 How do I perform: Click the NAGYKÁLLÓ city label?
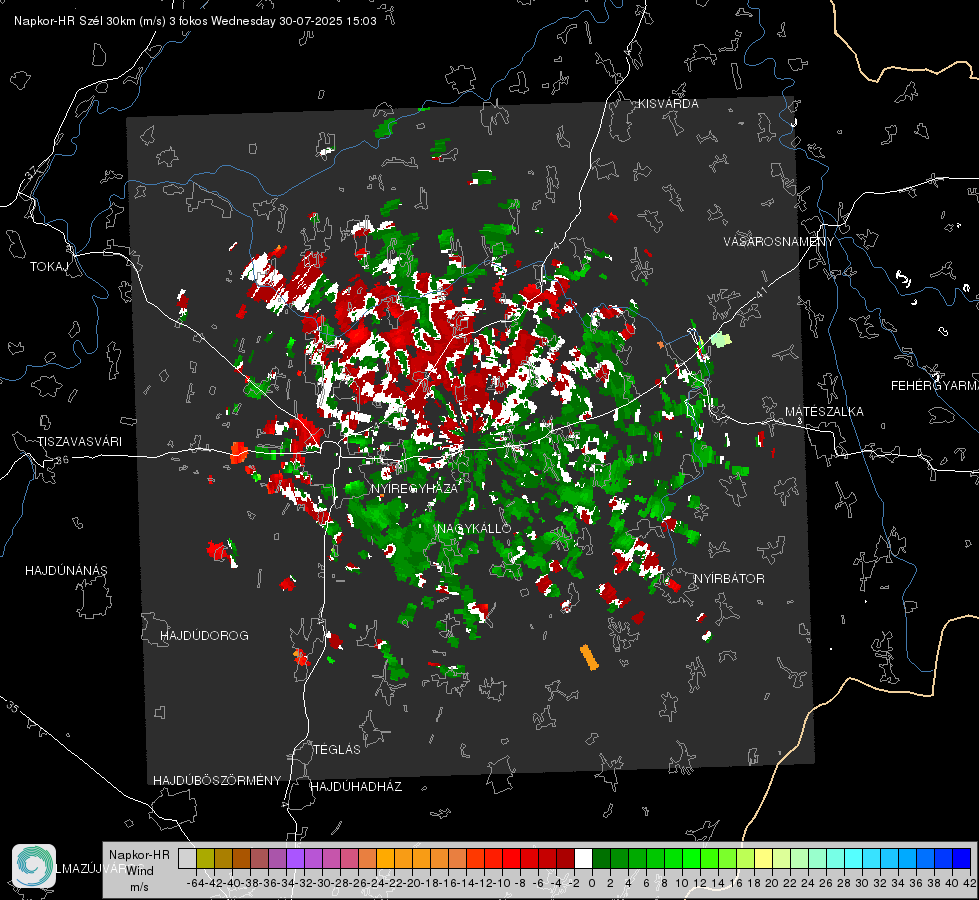(x=474, y=528)
